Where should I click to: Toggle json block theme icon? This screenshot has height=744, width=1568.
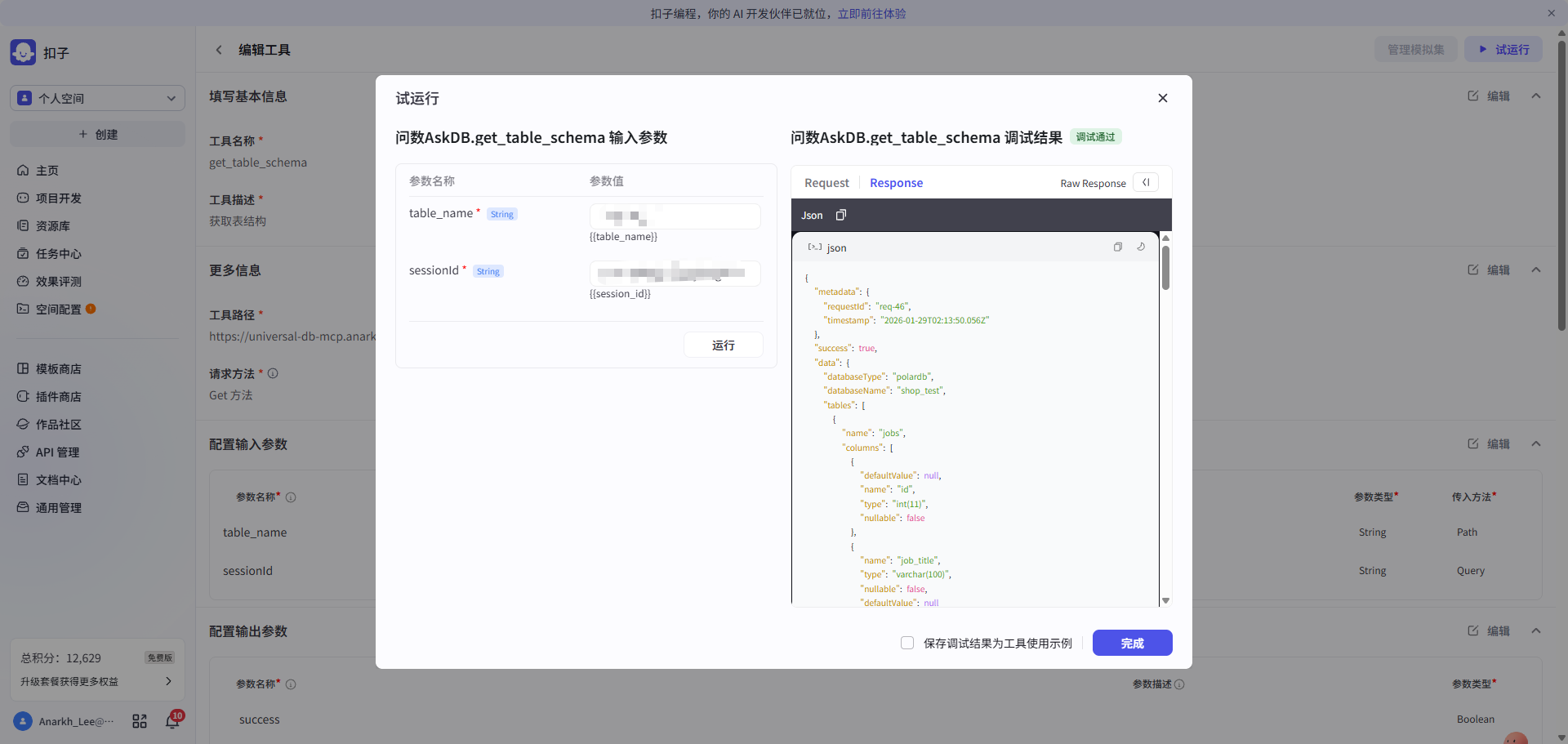(x=1141, y=247)
